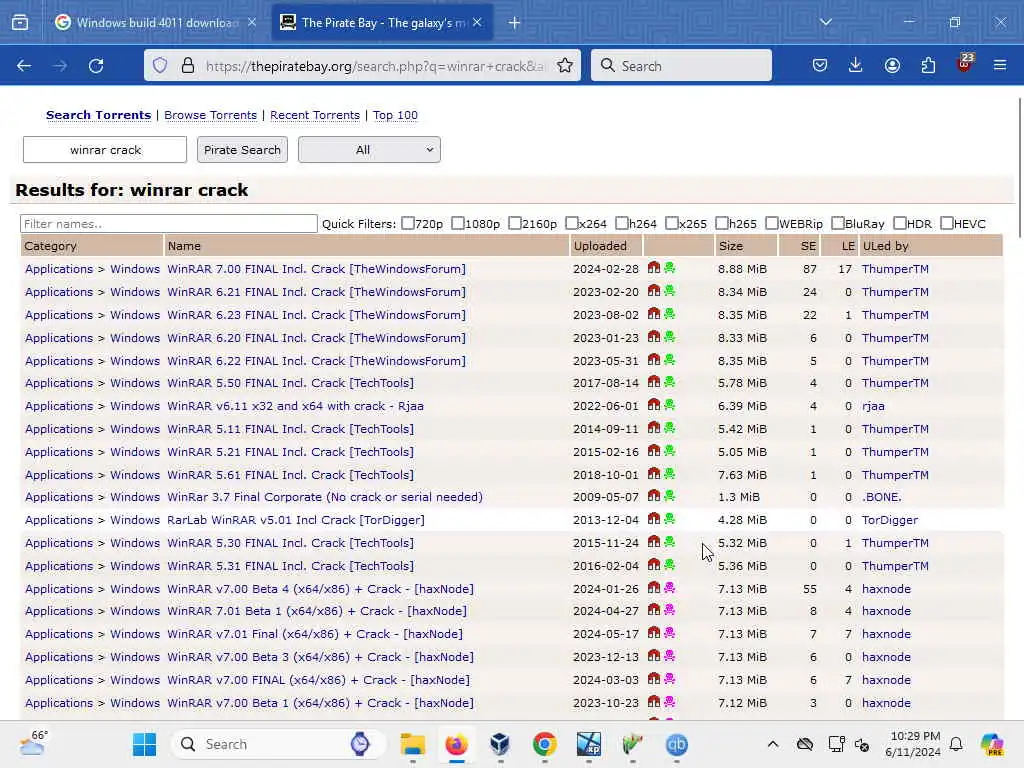Click the Firefox Search bar
The width and height of the screenshot is (1024, 768).
click(681, 65)
